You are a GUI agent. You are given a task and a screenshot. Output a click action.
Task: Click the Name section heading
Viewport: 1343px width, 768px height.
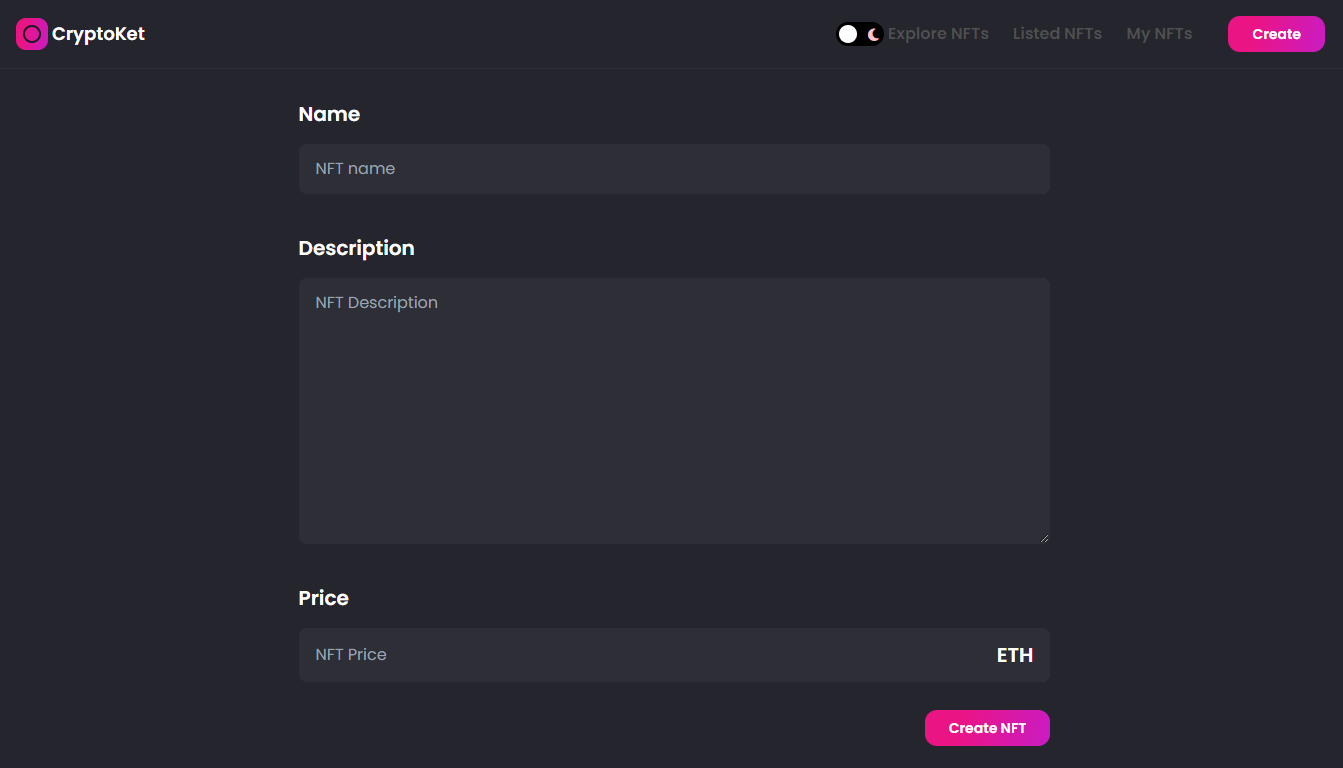coord(329,114)
